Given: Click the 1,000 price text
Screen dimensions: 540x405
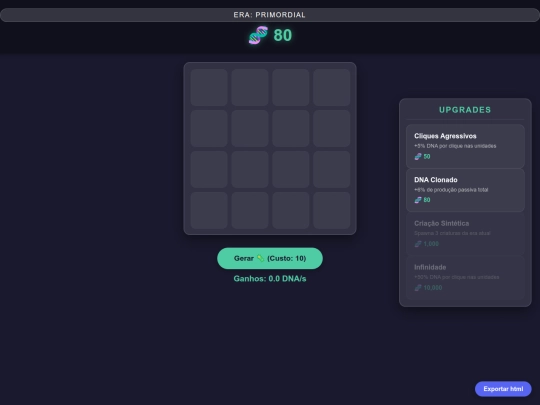Looking at the screenshot, I should [431, 244].
